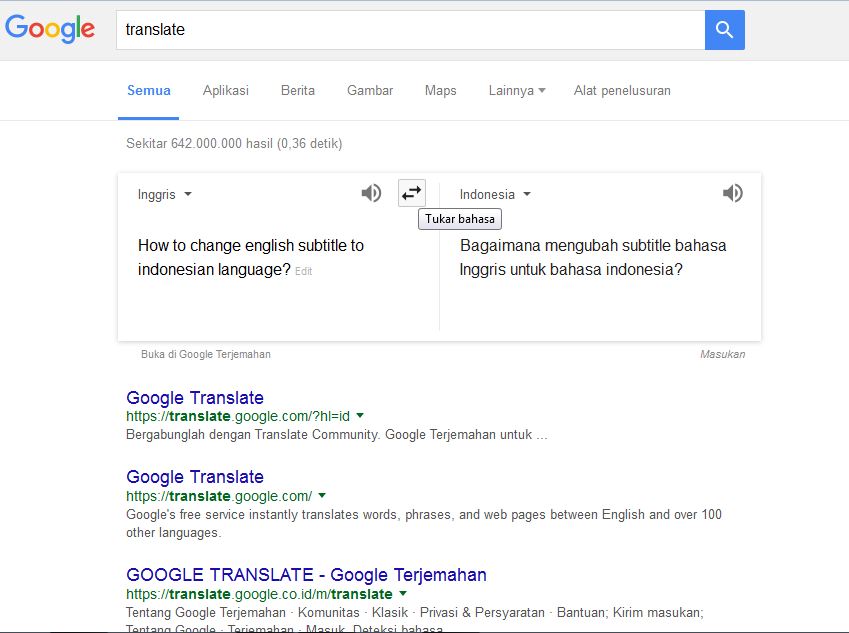This screenshot has width=849, height=633.
Task: Open Alat penelusuran search tools
Action: (622, 90)
